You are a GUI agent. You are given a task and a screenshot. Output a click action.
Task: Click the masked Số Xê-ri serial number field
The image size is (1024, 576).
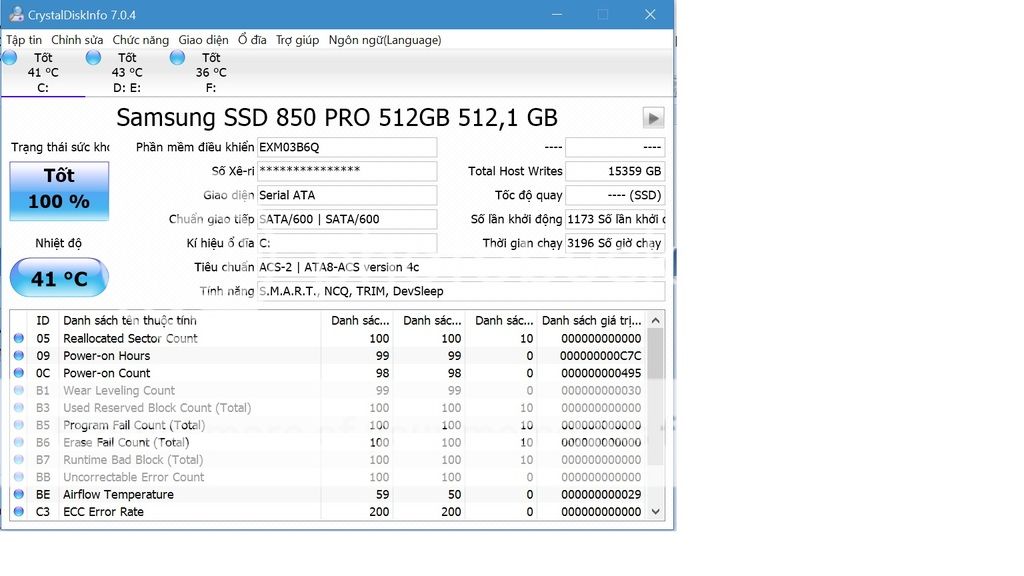[x=347, y=170]
